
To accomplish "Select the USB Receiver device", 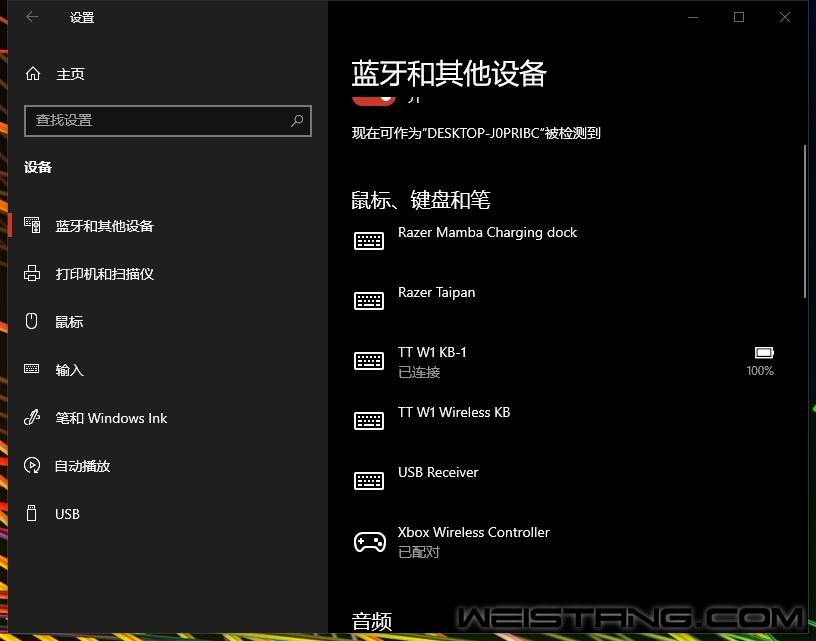I will [x=565, y=480].
